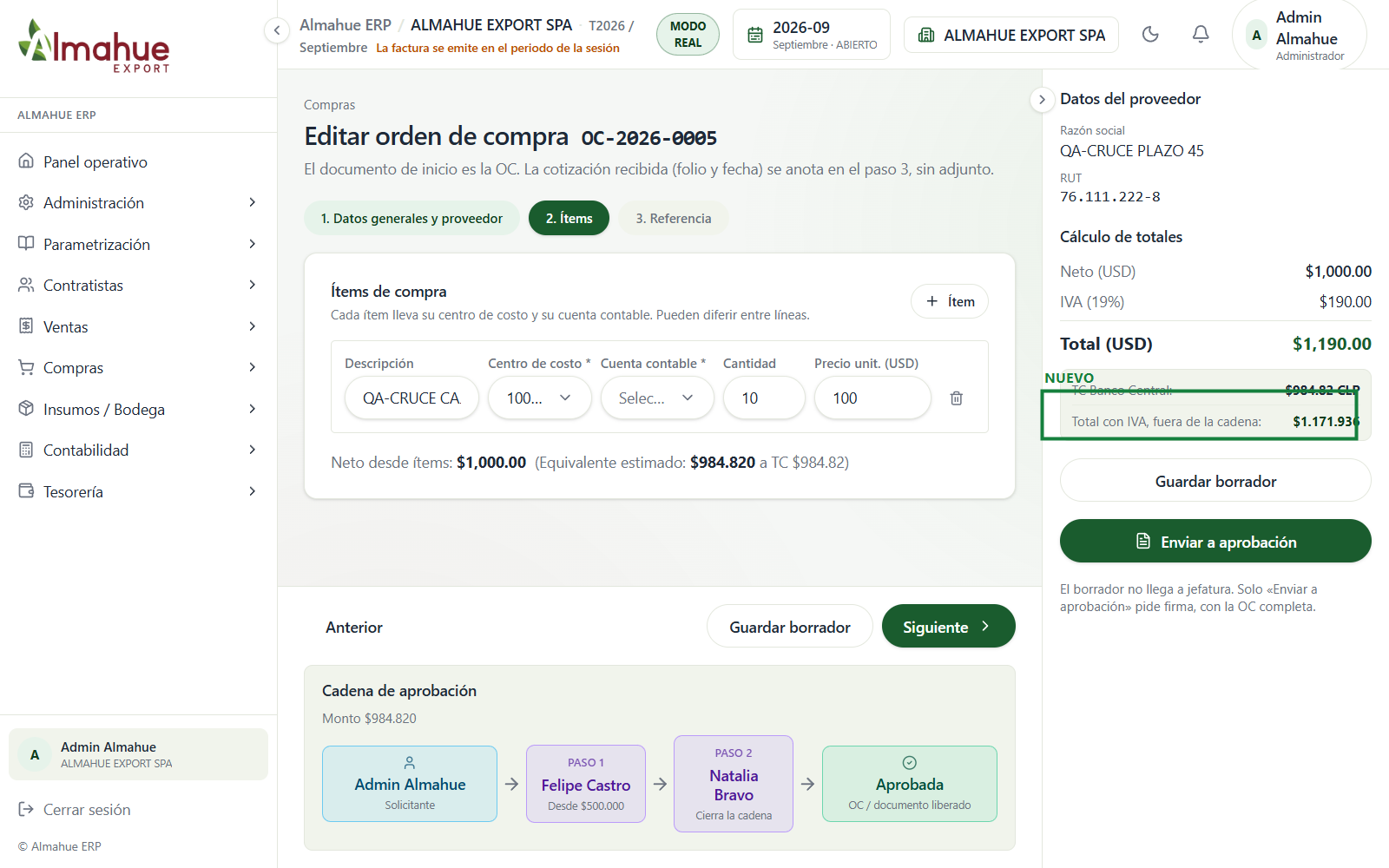1389x868 pixels.
Task: Expand the Administración menu chevron
Action: click(x=253, y=202)
